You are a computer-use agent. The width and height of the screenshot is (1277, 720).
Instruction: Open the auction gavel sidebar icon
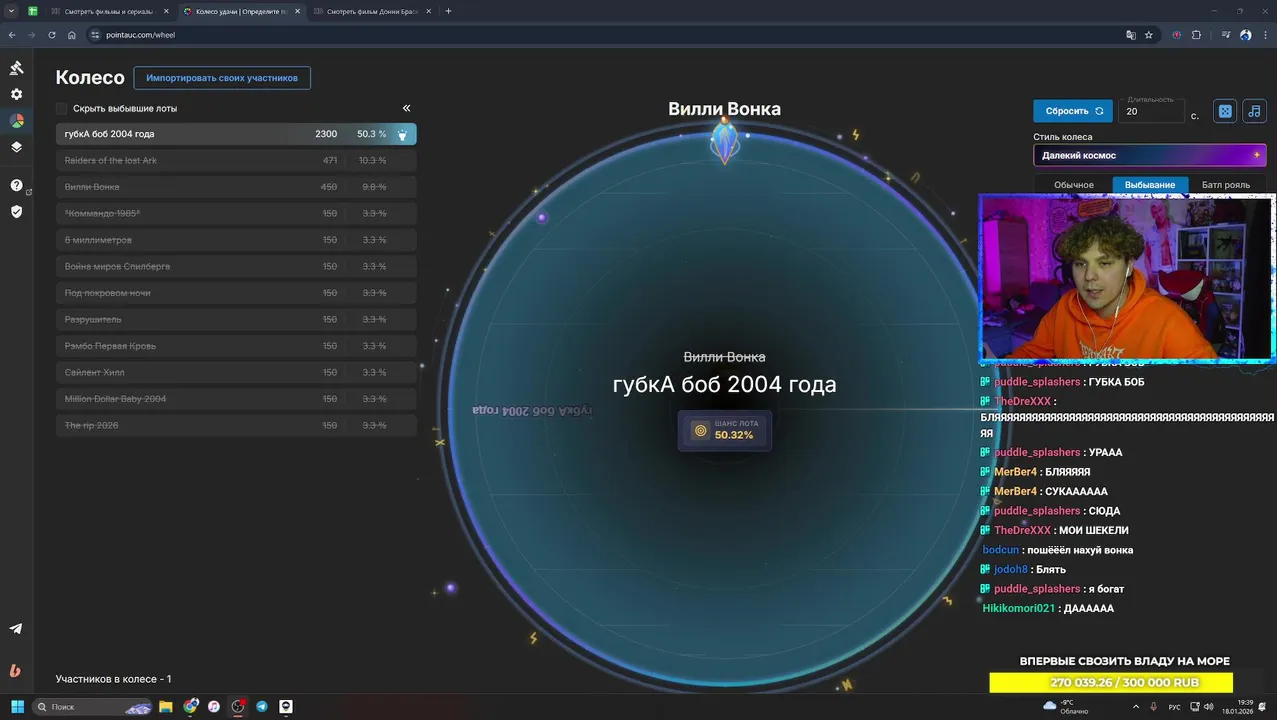(16, 68)
